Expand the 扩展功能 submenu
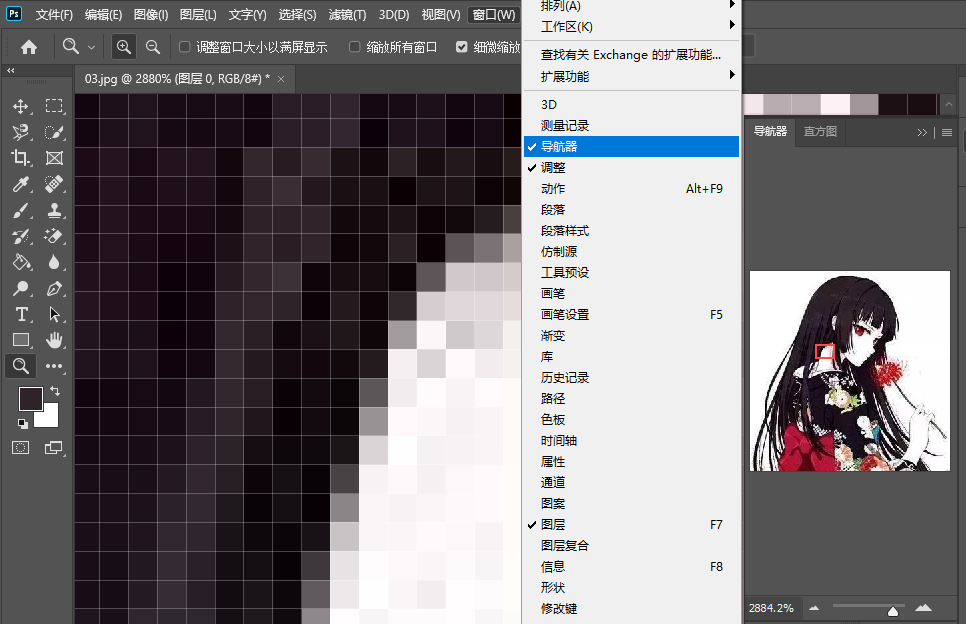Image resolution: width=966 pixels, height=624 pixels. coord(631,76)
